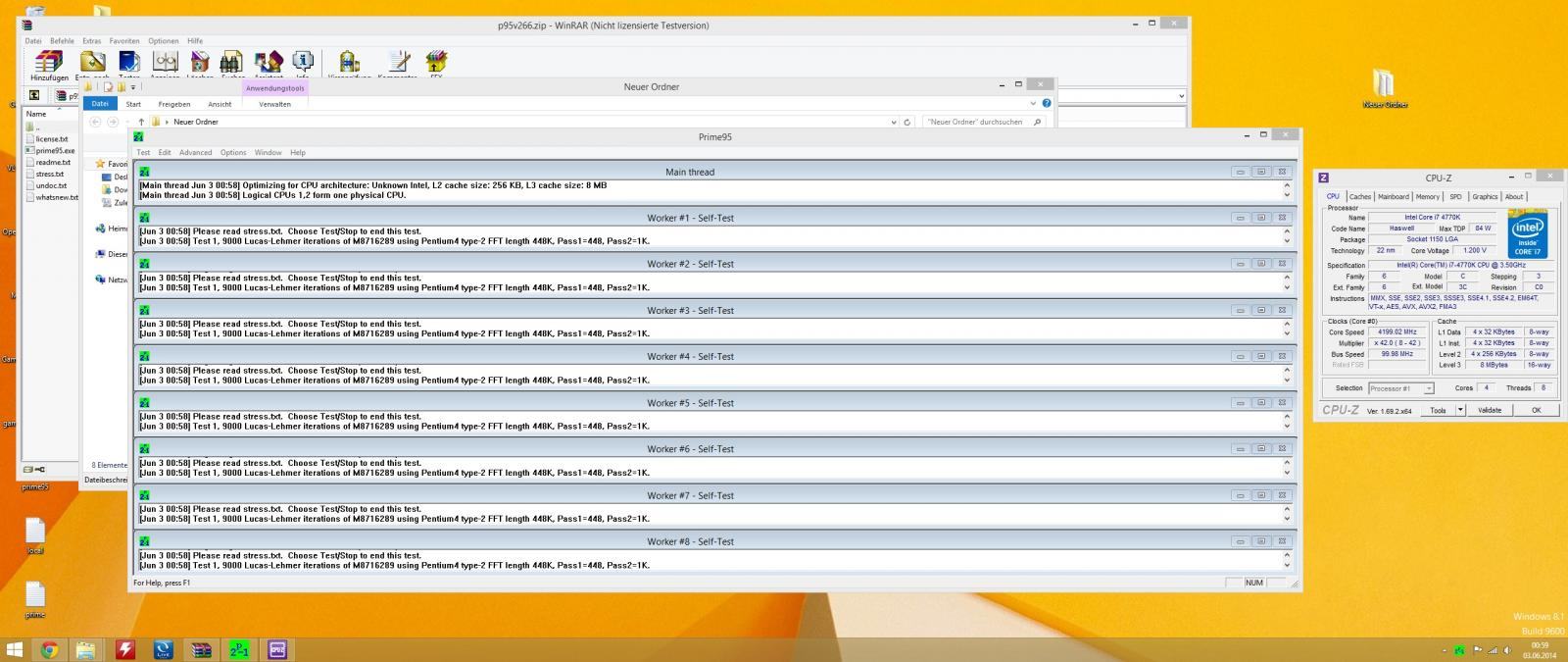The height and width of the screenshot is (662, 1568).
Task: Click WinRAR Löschen (delete) bin icon
Action: (x=200, y=63)
